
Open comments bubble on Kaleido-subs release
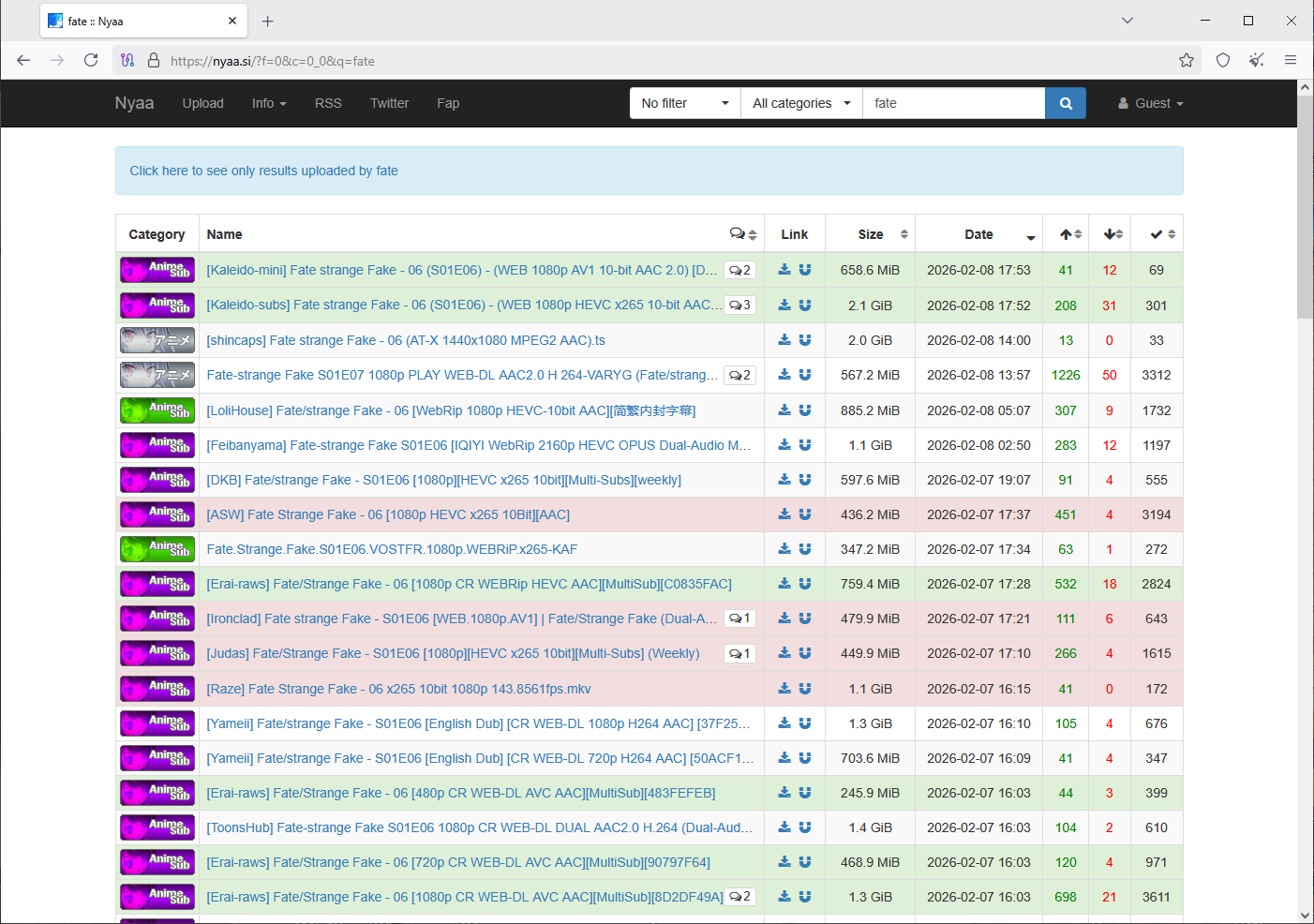point(739,306)
